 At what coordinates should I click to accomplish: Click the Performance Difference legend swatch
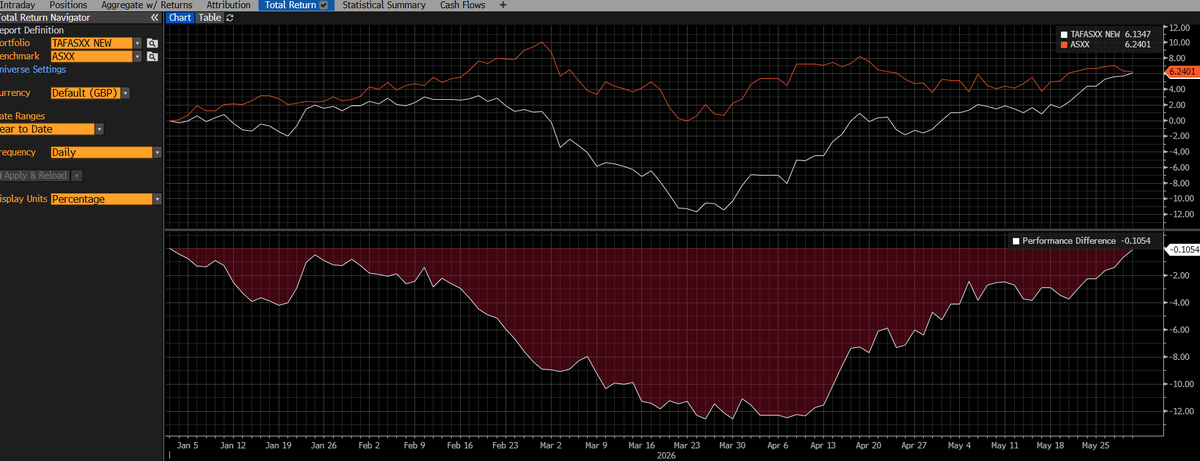[1016, 241]
